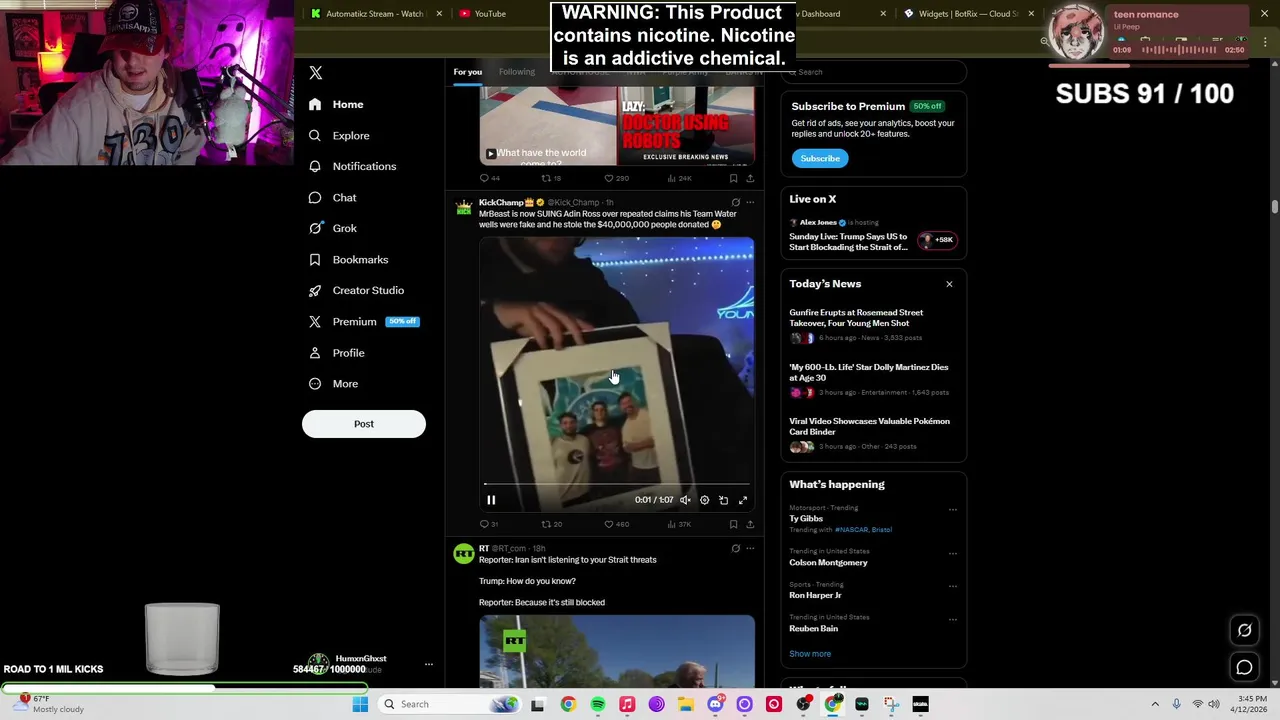The height and width of the screenshot is (720, 1280).
Task: Toggle picture-in-picture on KickChamp video
Action: coord(723,500)
